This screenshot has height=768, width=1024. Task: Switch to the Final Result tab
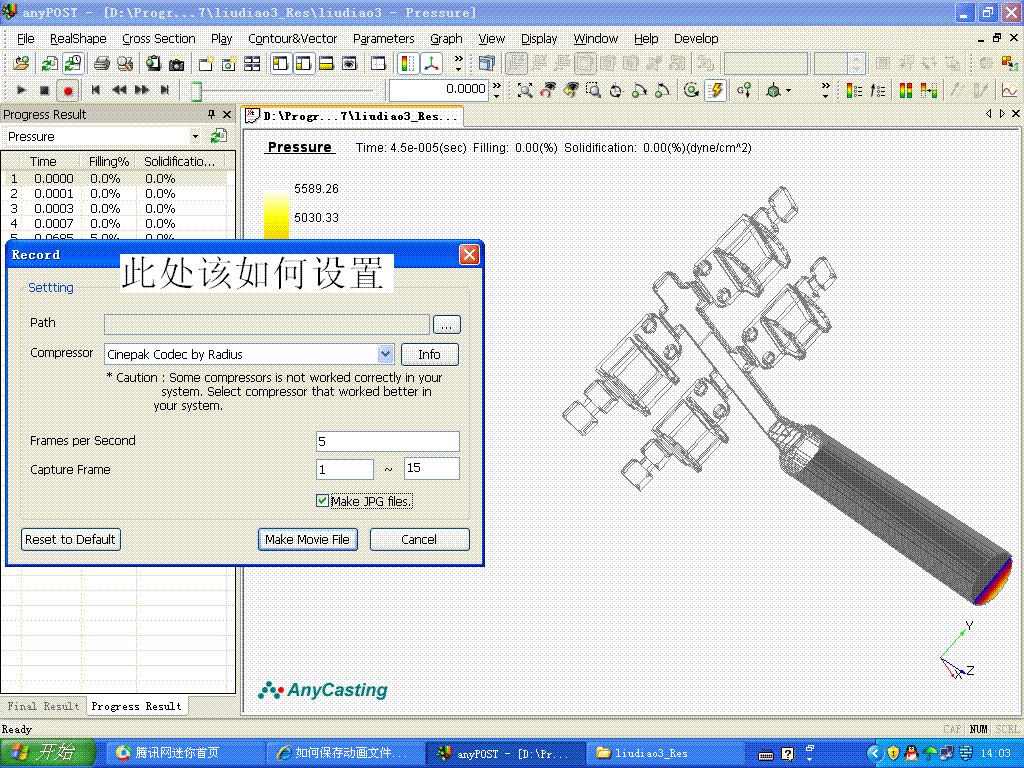(x=43, y=706)
